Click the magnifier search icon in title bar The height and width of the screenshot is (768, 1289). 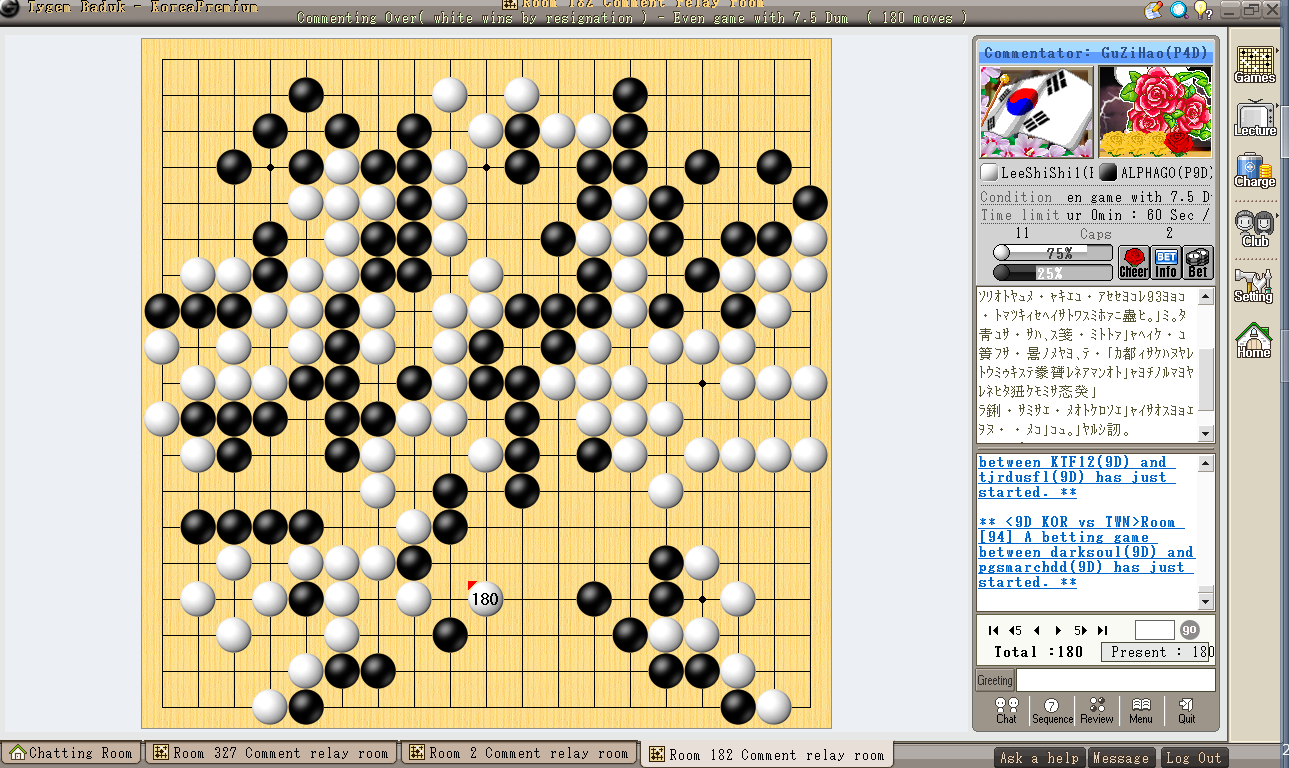tap(1179, 10)
